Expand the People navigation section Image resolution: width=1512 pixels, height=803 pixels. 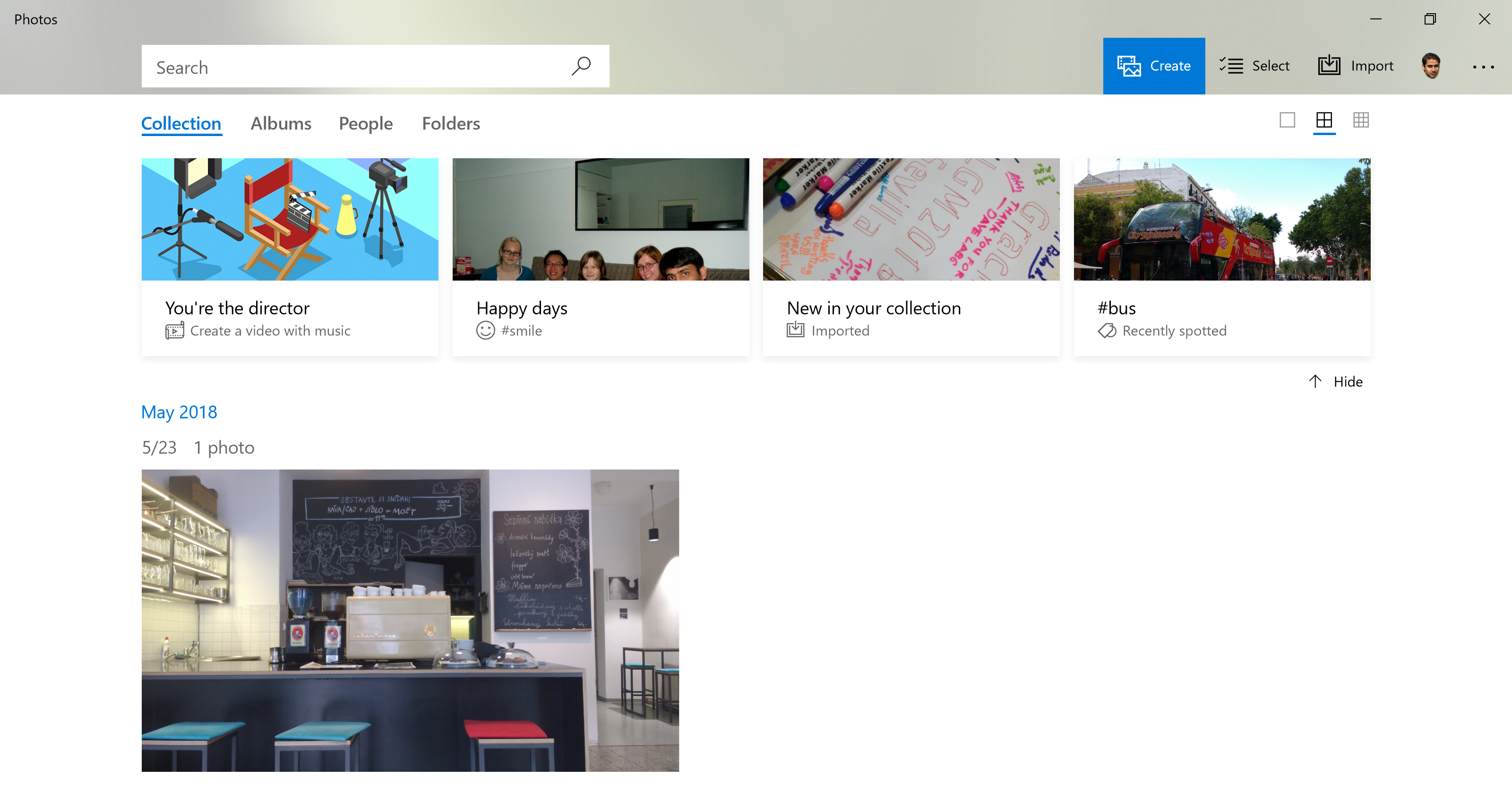coord(365,123)
